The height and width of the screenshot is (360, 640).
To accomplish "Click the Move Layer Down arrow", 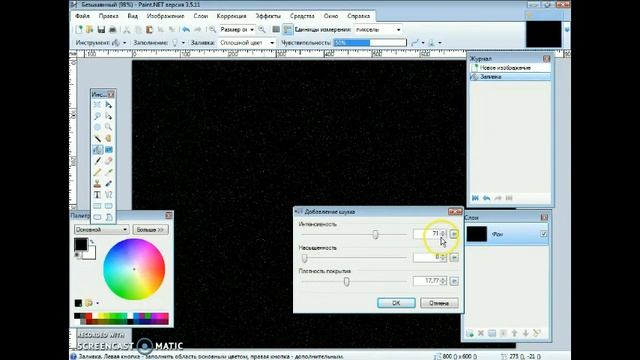I will [x=526, y=333].
